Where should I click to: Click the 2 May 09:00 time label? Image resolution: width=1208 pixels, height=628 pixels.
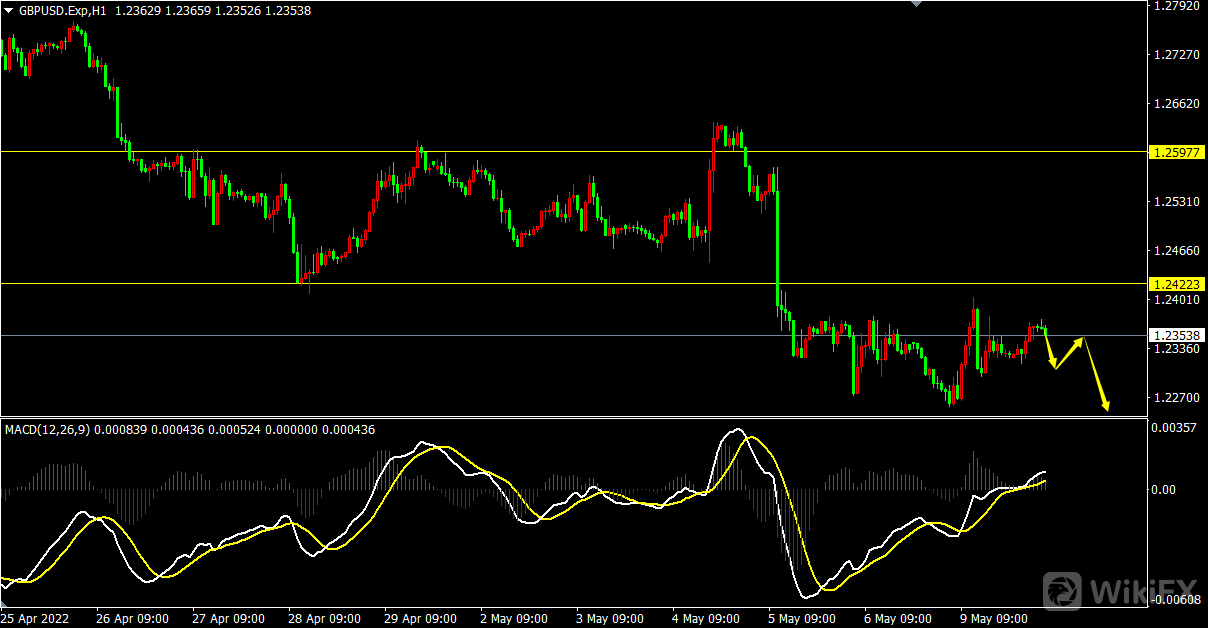click(x=514, y=619)
